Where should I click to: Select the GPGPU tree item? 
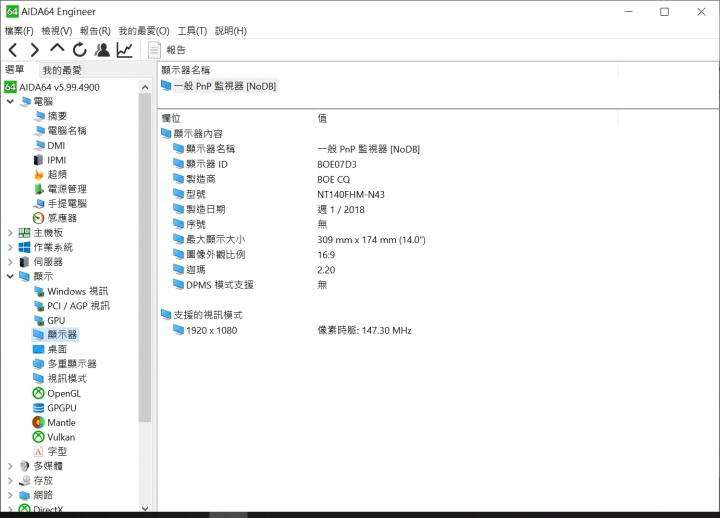pos(55,408)
